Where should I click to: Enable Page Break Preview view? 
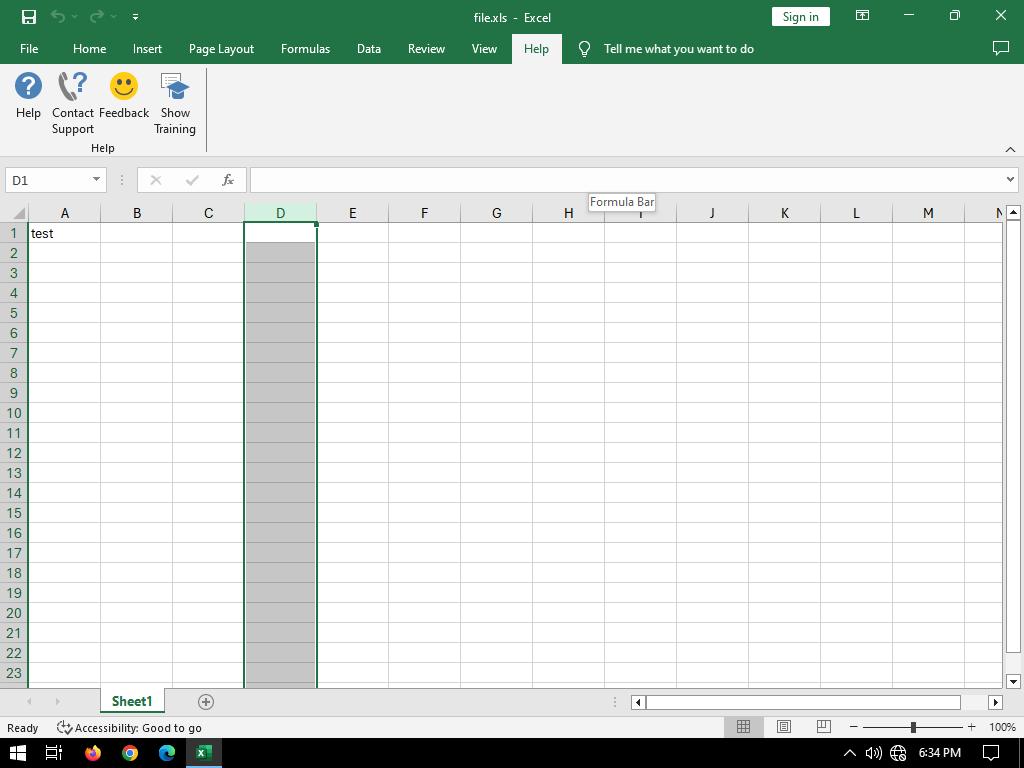point(824,727)
